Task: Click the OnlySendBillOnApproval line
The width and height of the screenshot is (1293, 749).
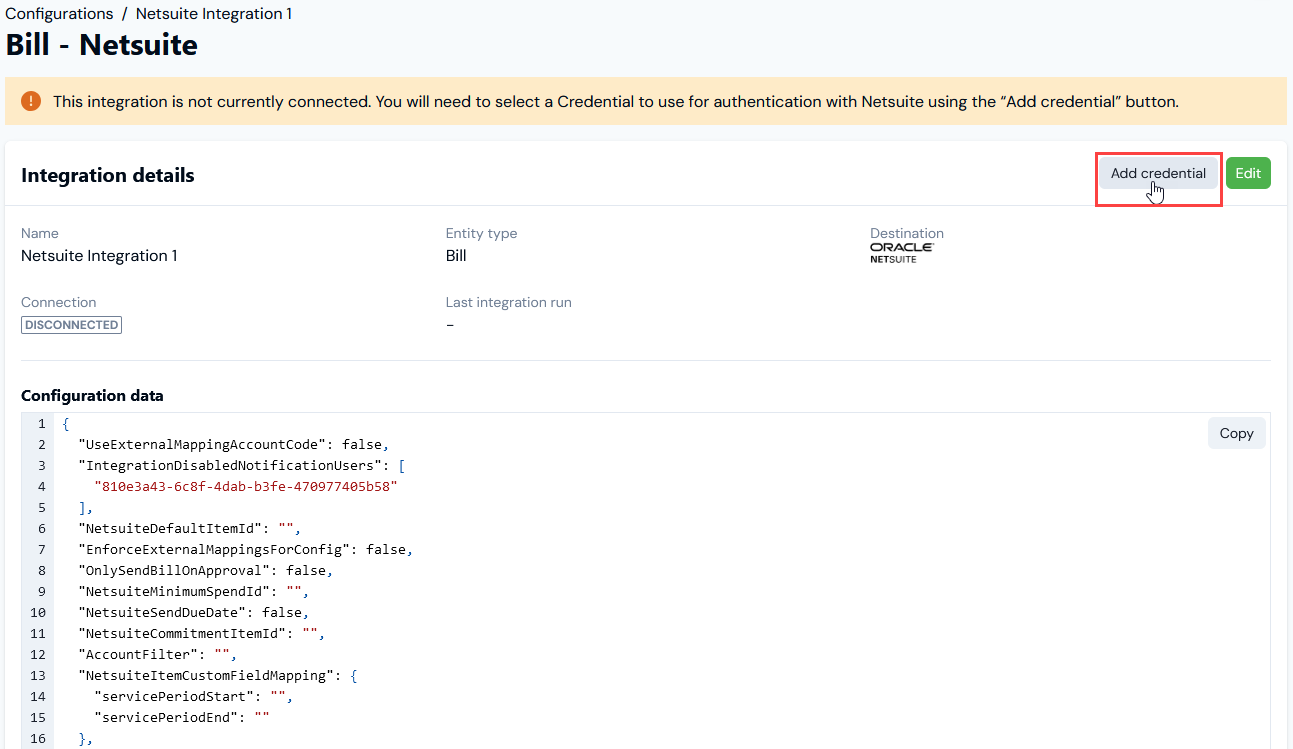Action: [x=205, y=570]
